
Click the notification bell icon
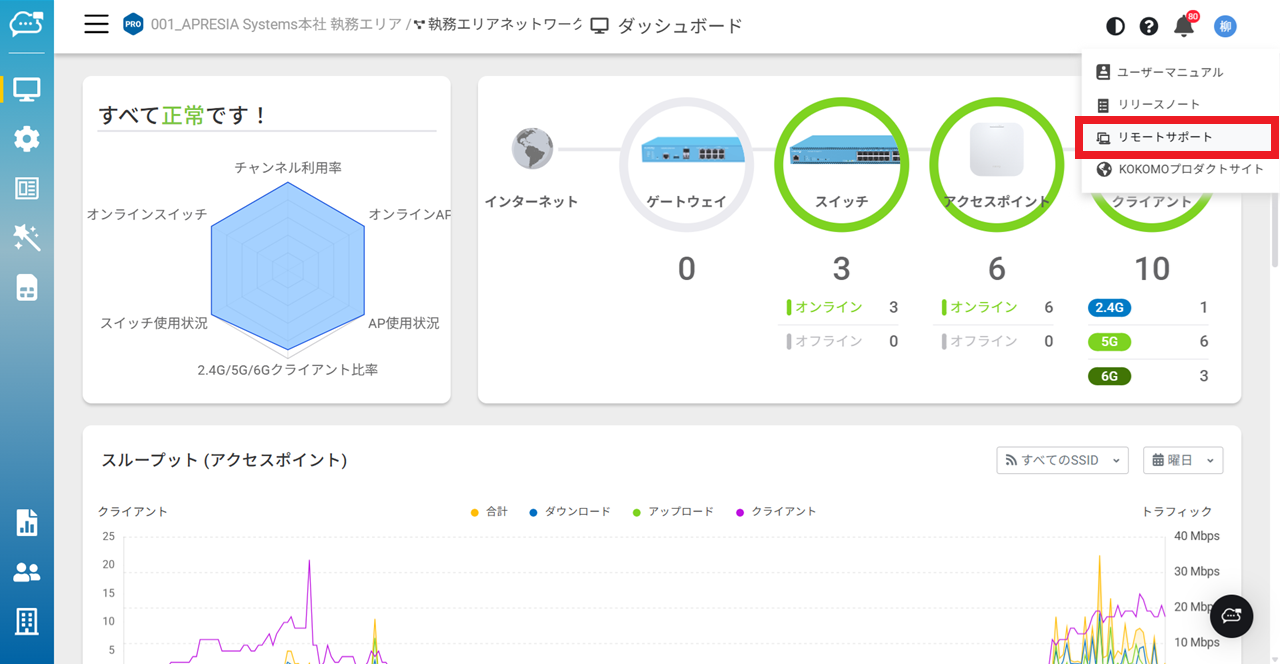point(1184,27)
